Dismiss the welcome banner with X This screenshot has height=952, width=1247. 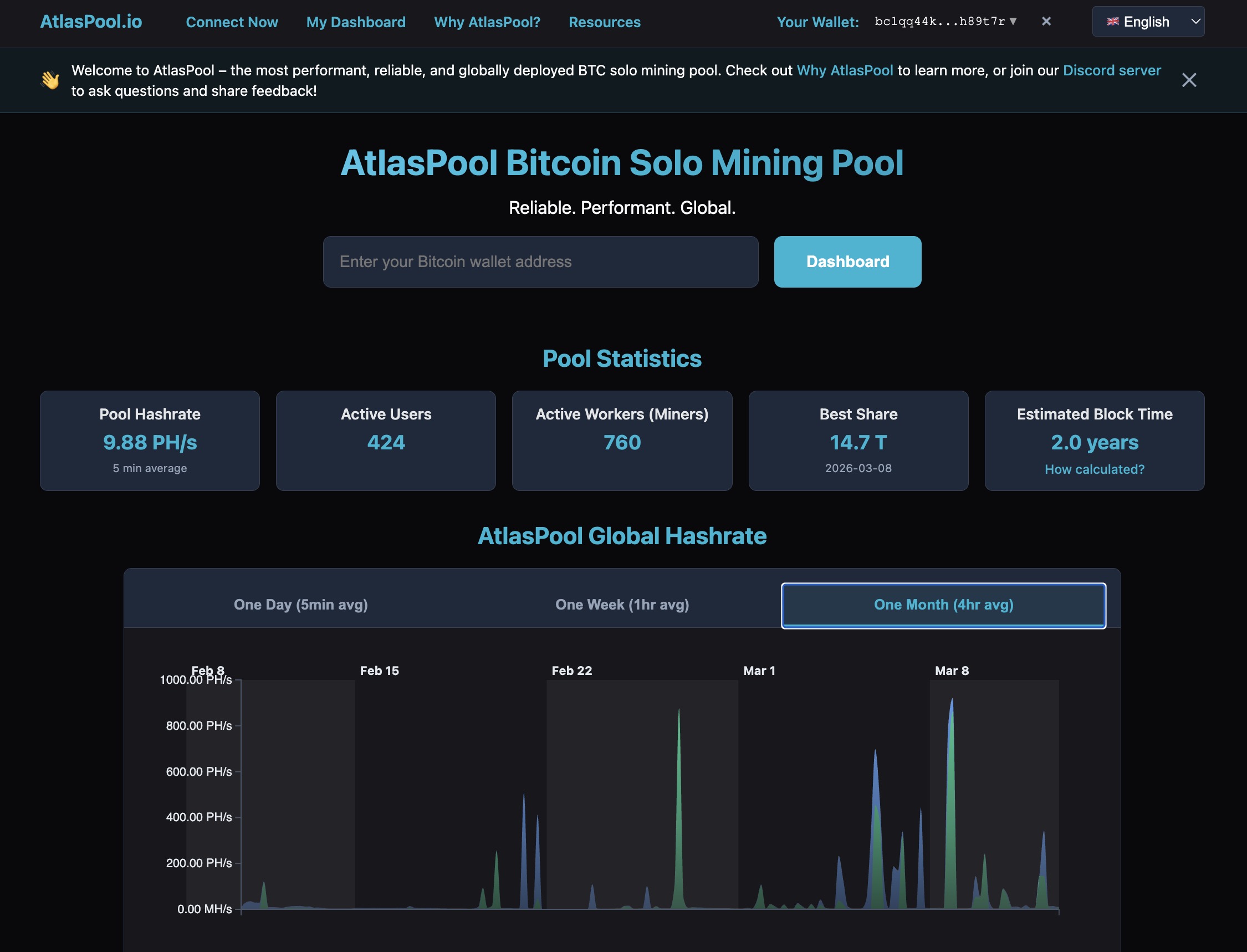1189,80
